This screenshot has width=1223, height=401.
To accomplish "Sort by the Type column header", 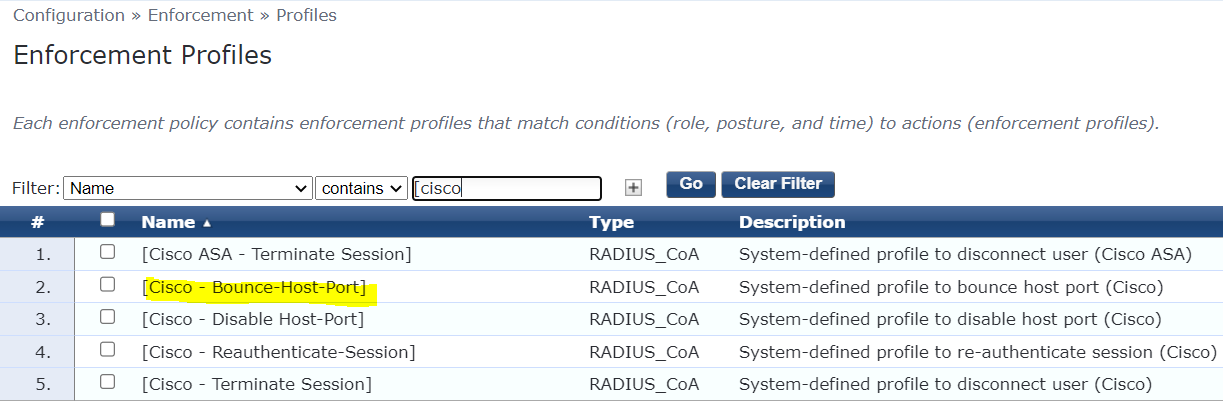I will point(611,222).
